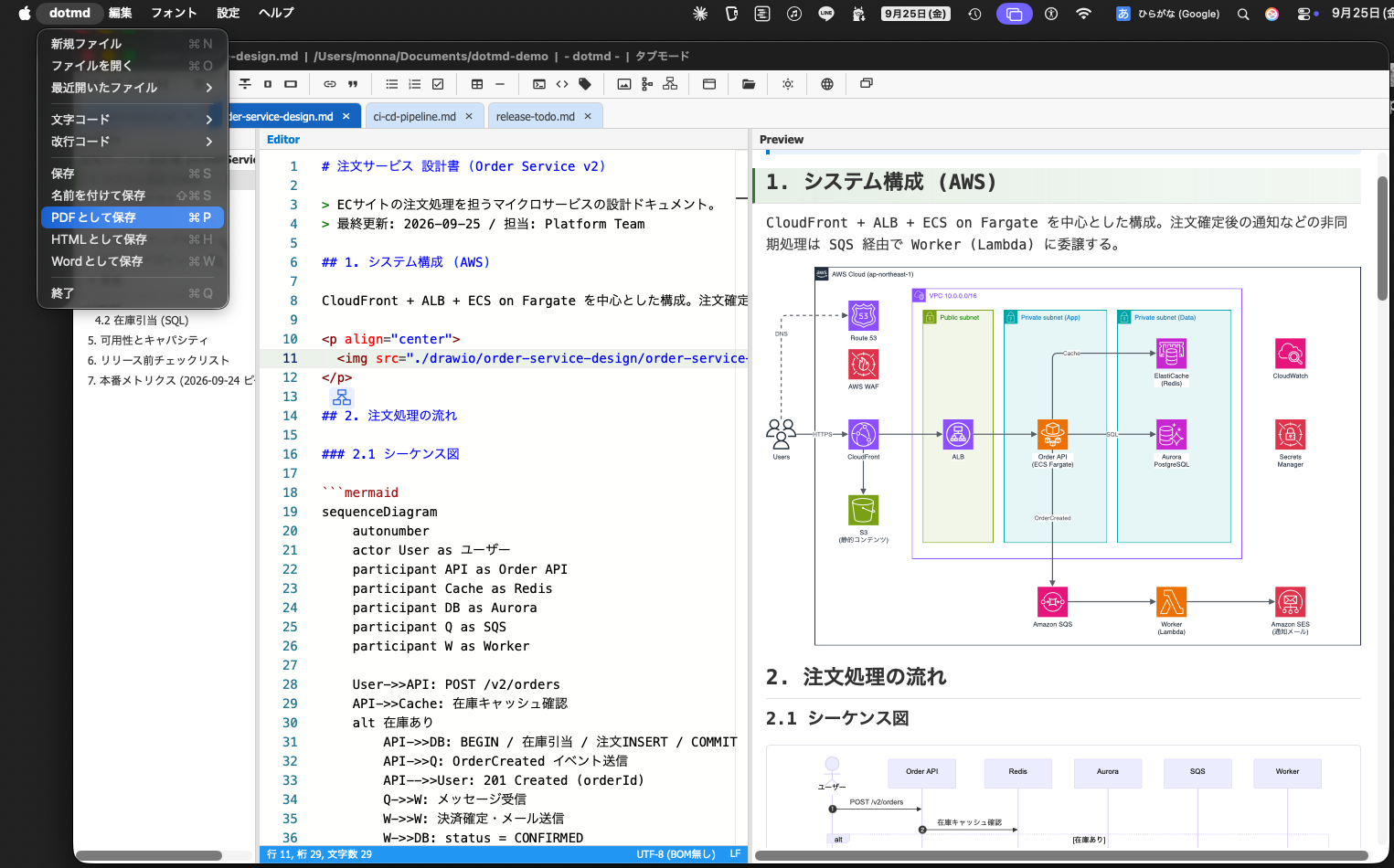This screenshot has width=1394, height=868.
Task: Click the LF line ending status
Action: coord(735,854)
